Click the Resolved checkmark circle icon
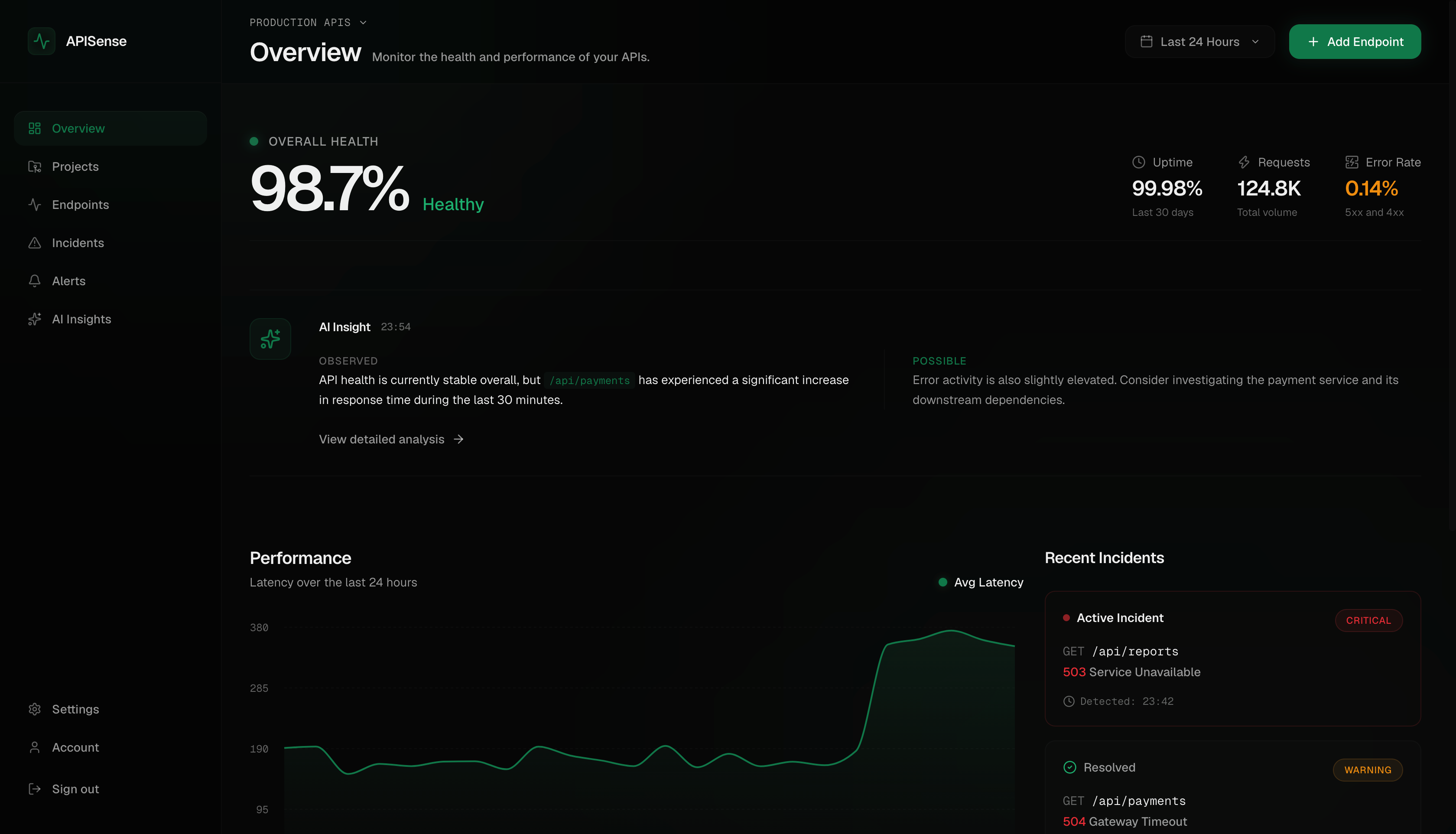The height and width of the screenshot is (834, 1456). (1069, 767)
